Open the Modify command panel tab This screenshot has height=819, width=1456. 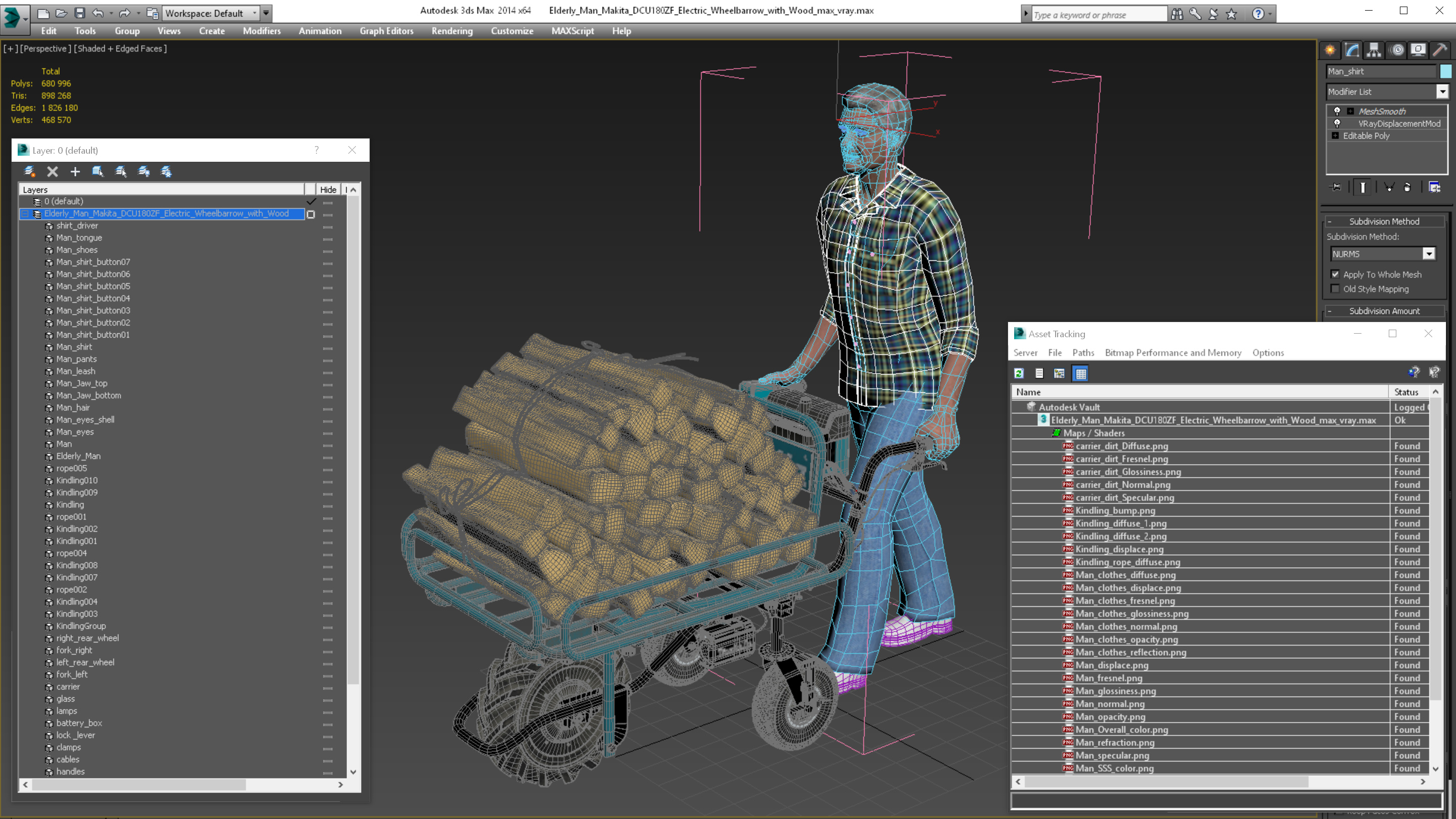1352,51
